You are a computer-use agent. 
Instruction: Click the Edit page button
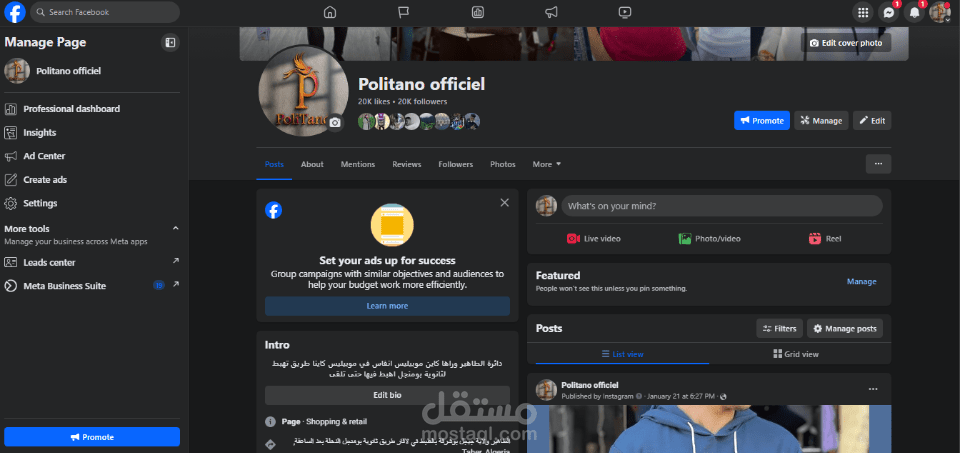(x=872, y=121)
